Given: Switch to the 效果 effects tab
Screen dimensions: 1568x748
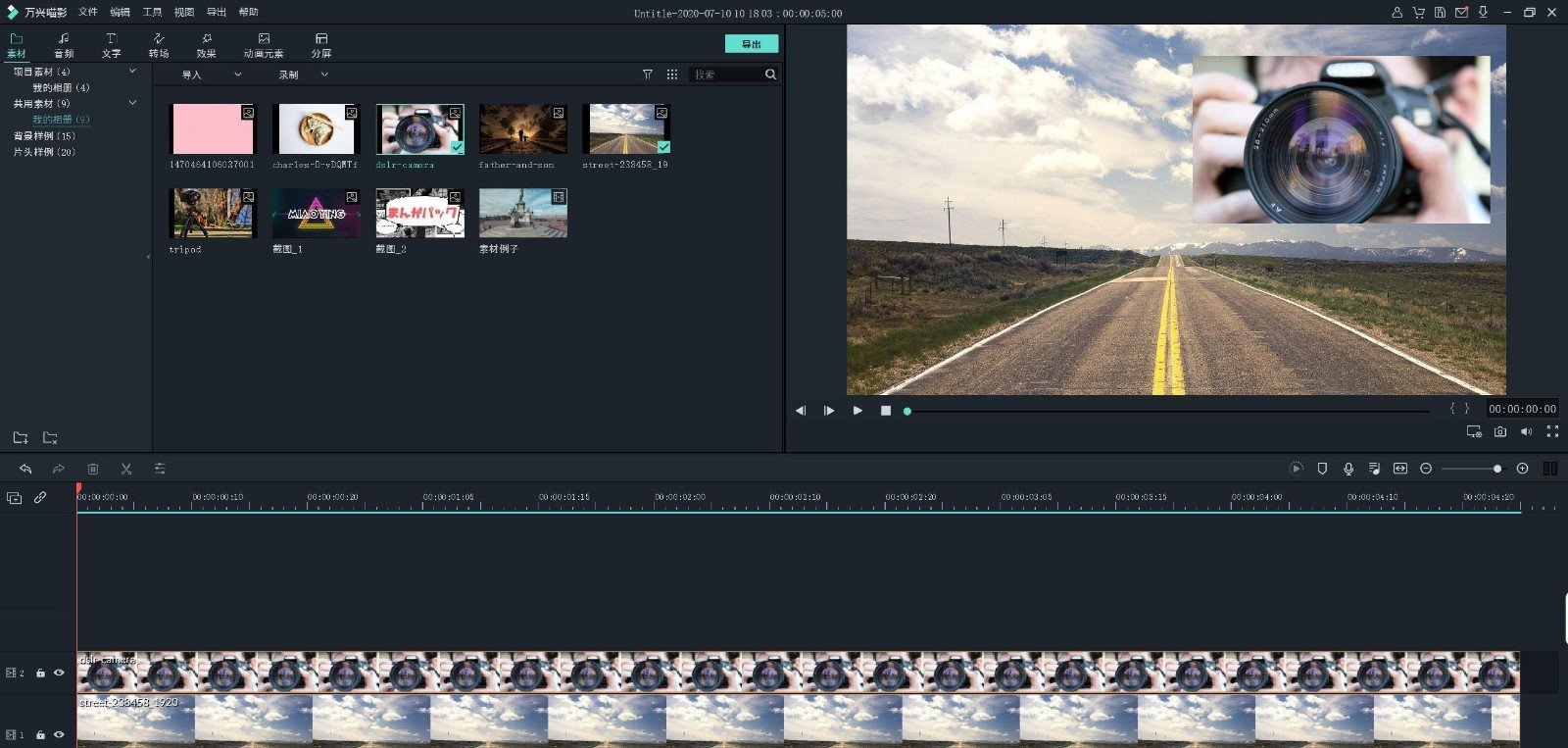Looking at the screenshot, I should coord(206,45).
